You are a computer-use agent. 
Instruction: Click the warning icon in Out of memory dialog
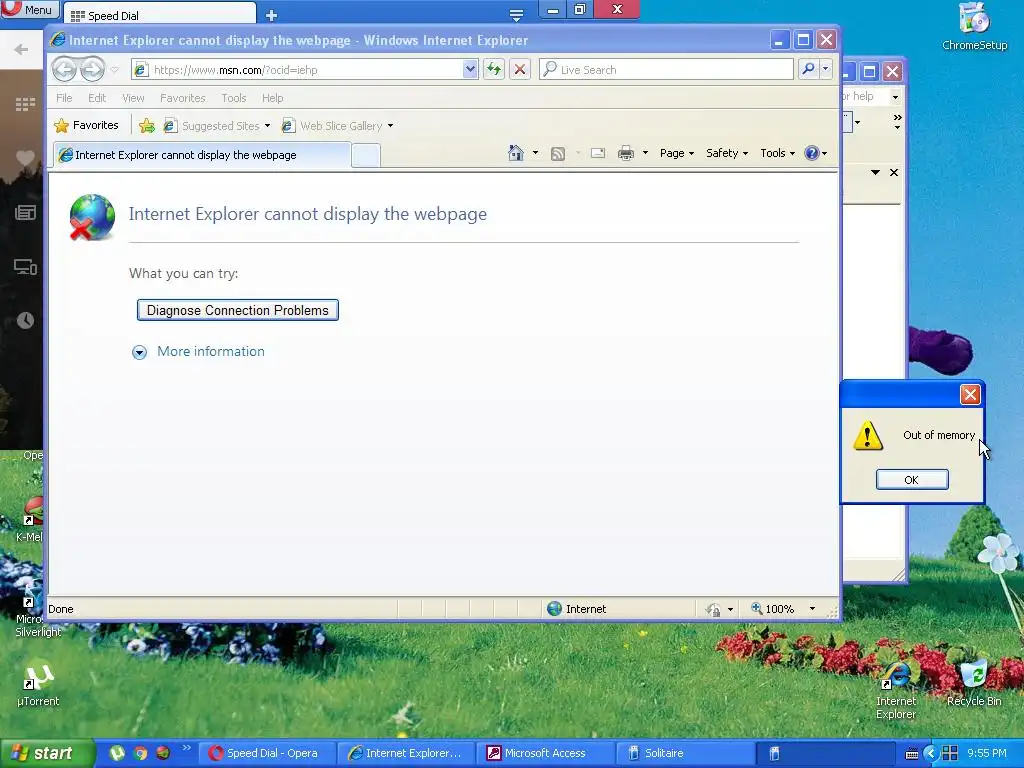pos(868,436)
